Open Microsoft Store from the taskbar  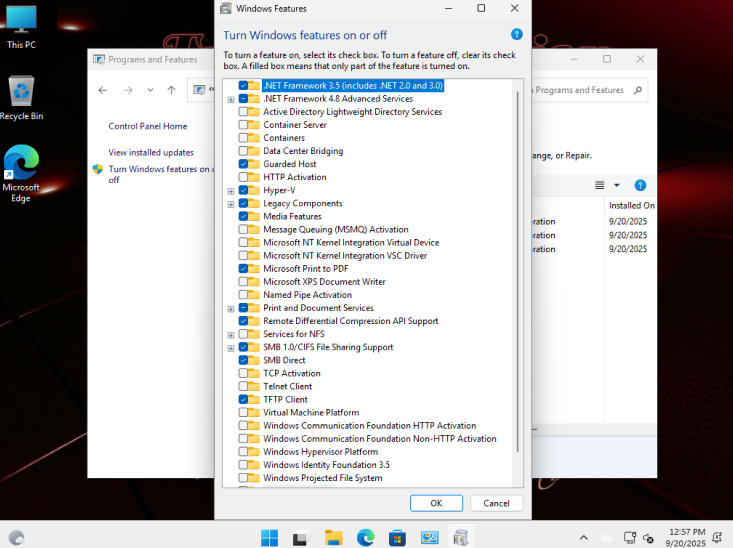click(397, 538)
